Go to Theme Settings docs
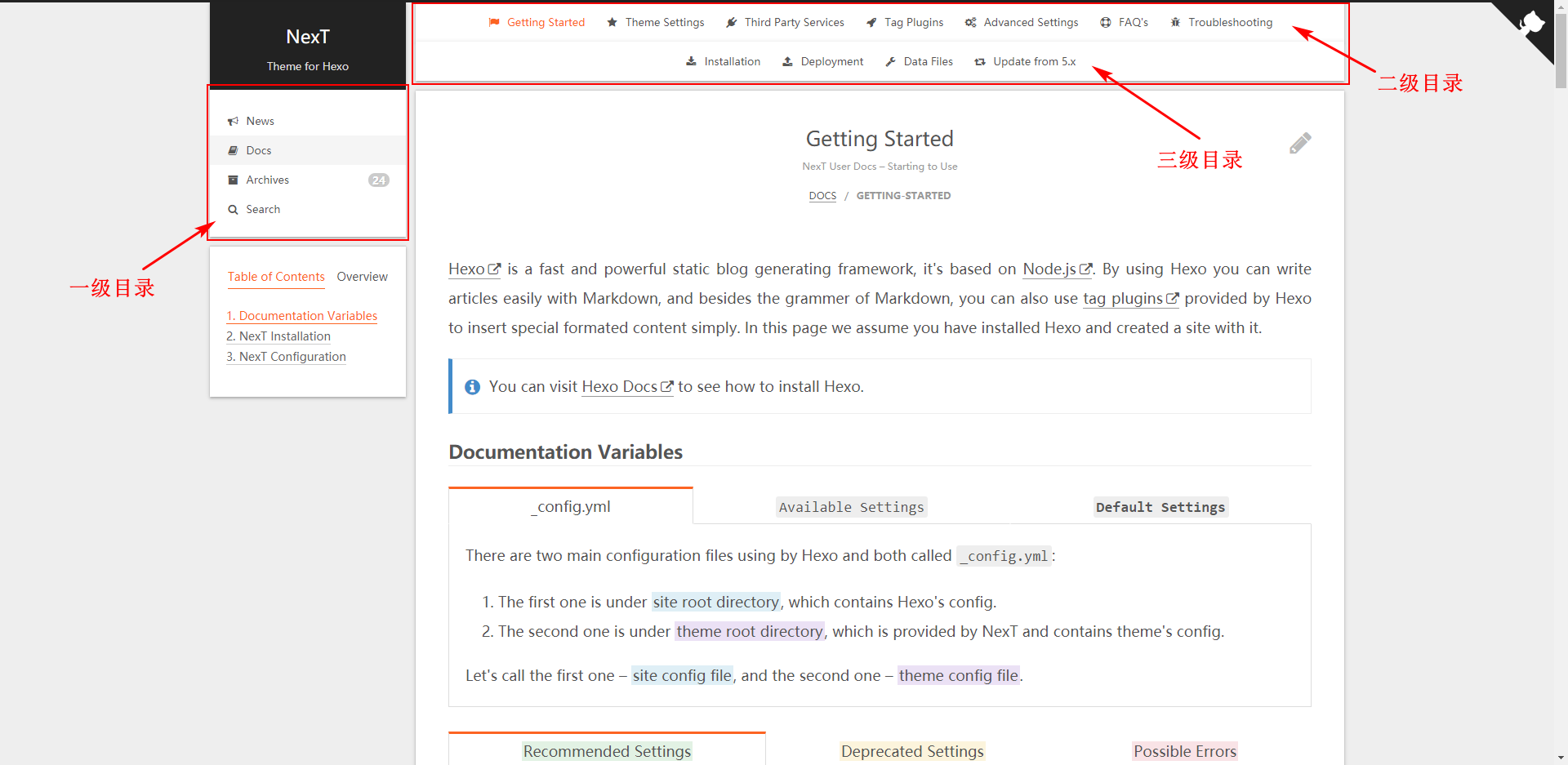 (x=655, y=22)
